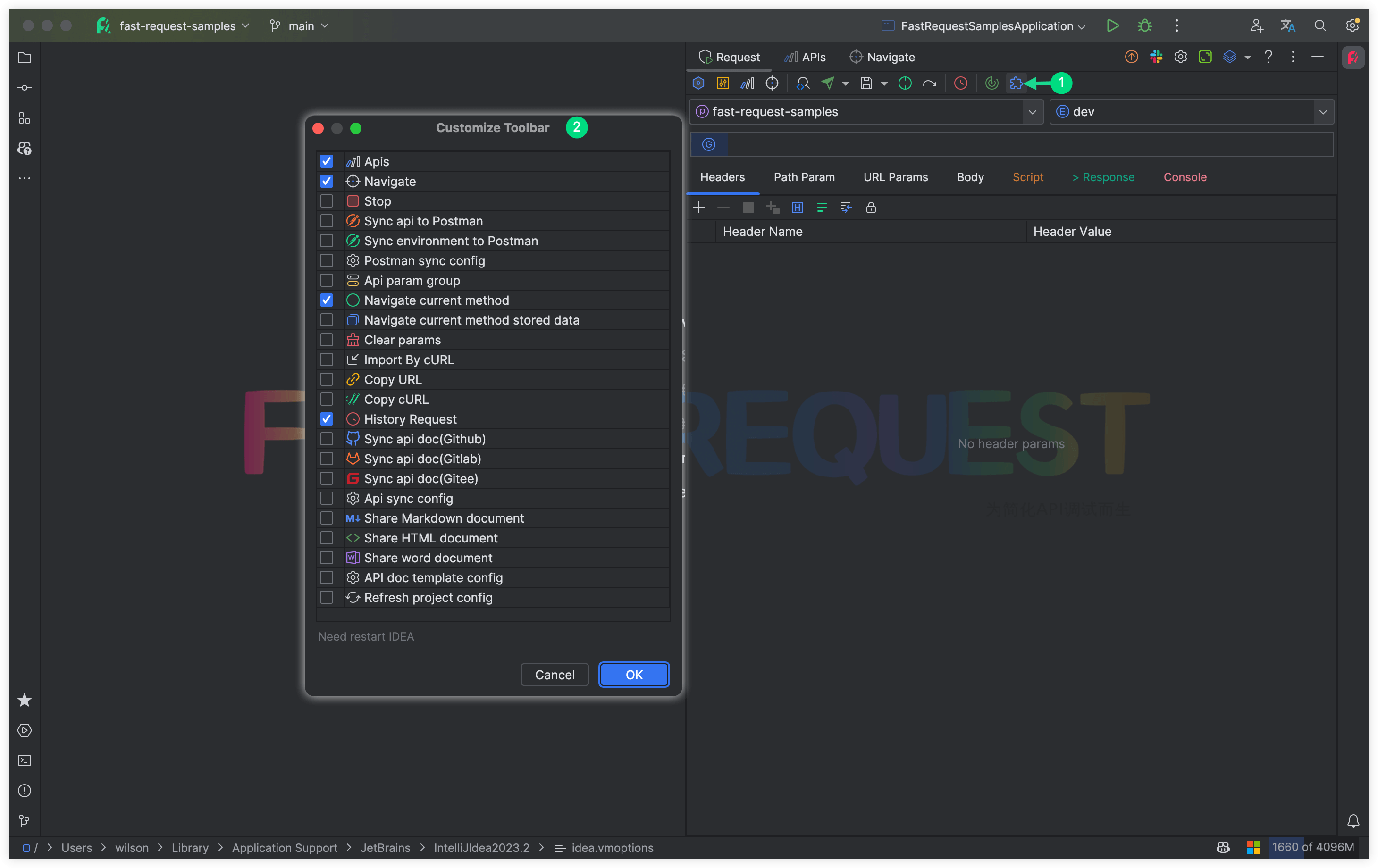Click the memory indicator 1660 of 4096M
The height and width of the screenshot is (868, 1378).
pos(1312,847)
